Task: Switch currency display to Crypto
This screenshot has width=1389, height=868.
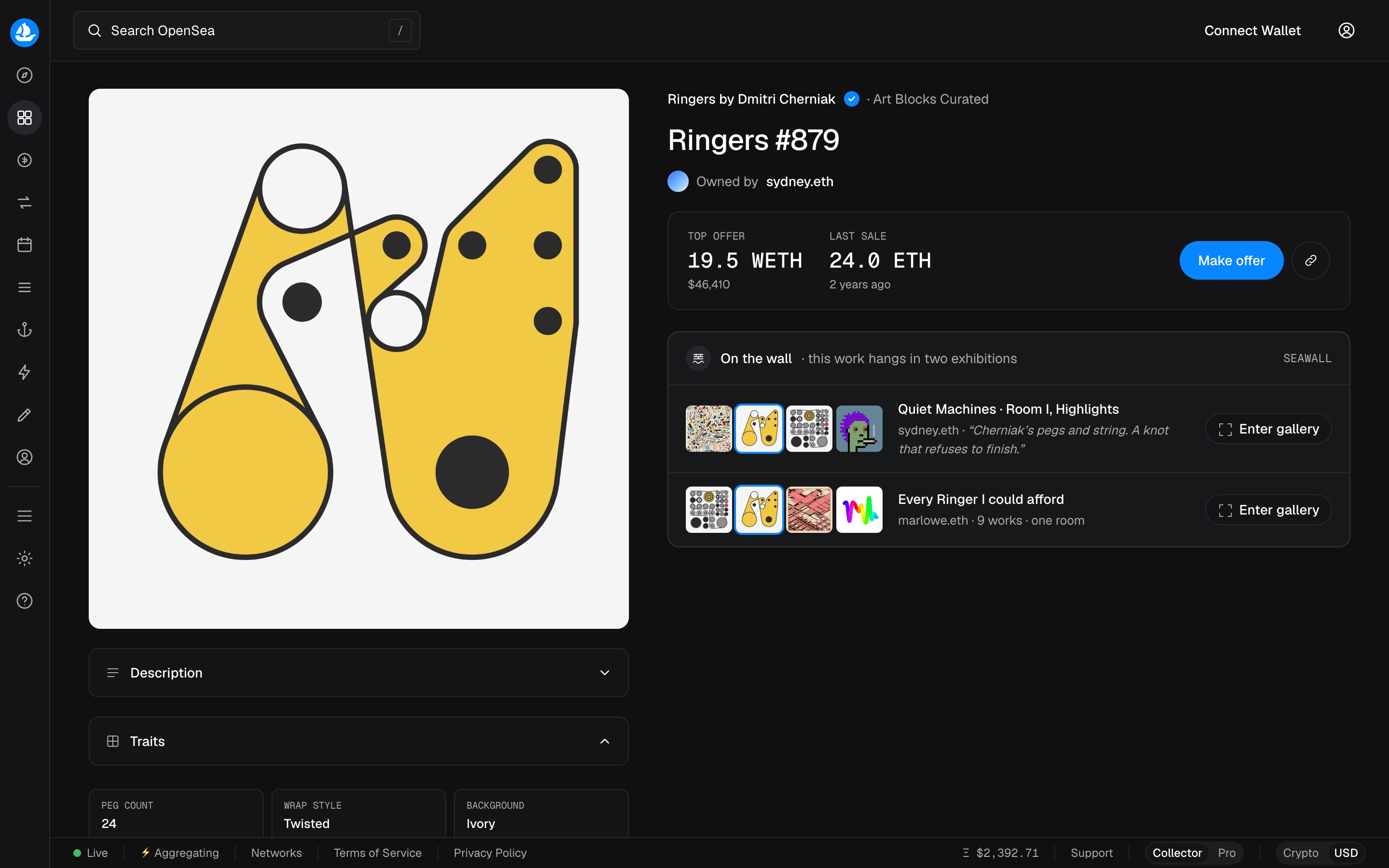Action: 1301,853
